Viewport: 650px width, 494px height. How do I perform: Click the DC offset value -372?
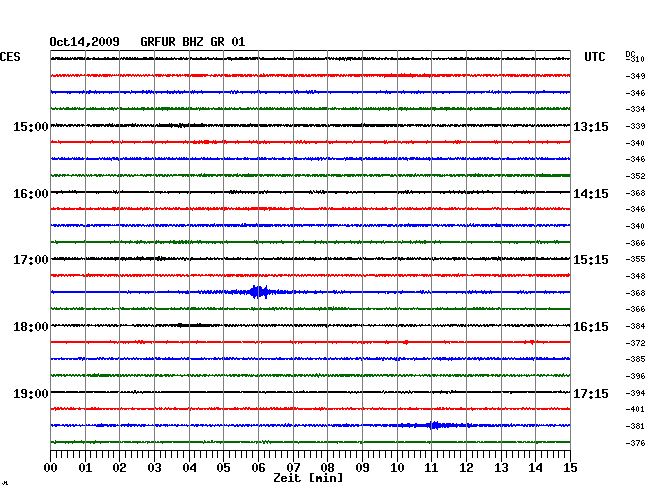tap(635, 343)
